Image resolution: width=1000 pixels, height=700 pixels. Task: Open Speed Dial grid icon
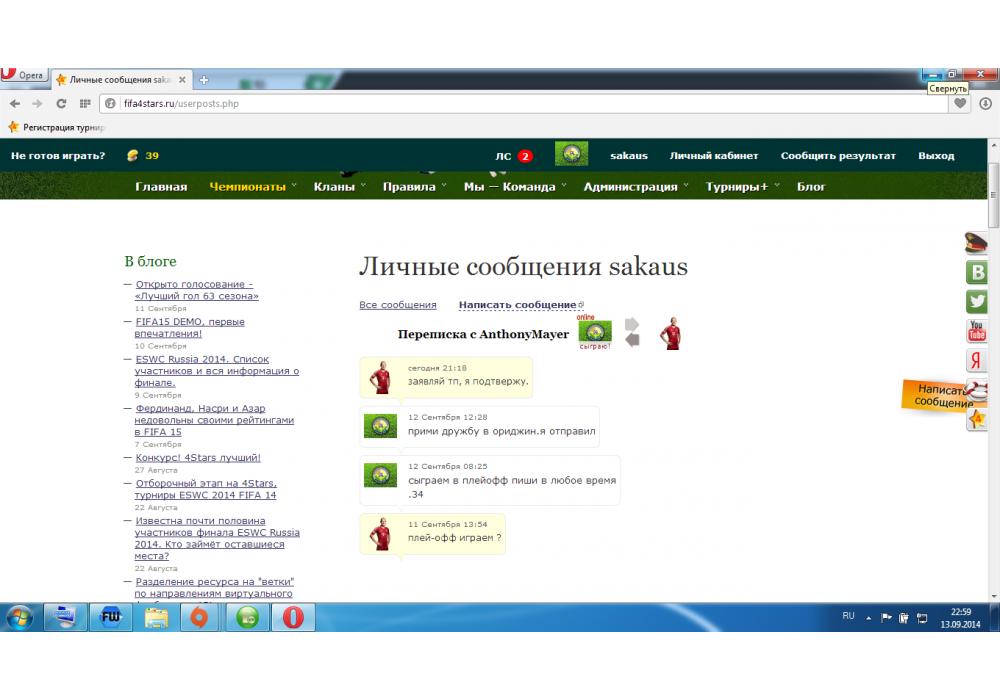pyautogui.click(x=85, y=103)
